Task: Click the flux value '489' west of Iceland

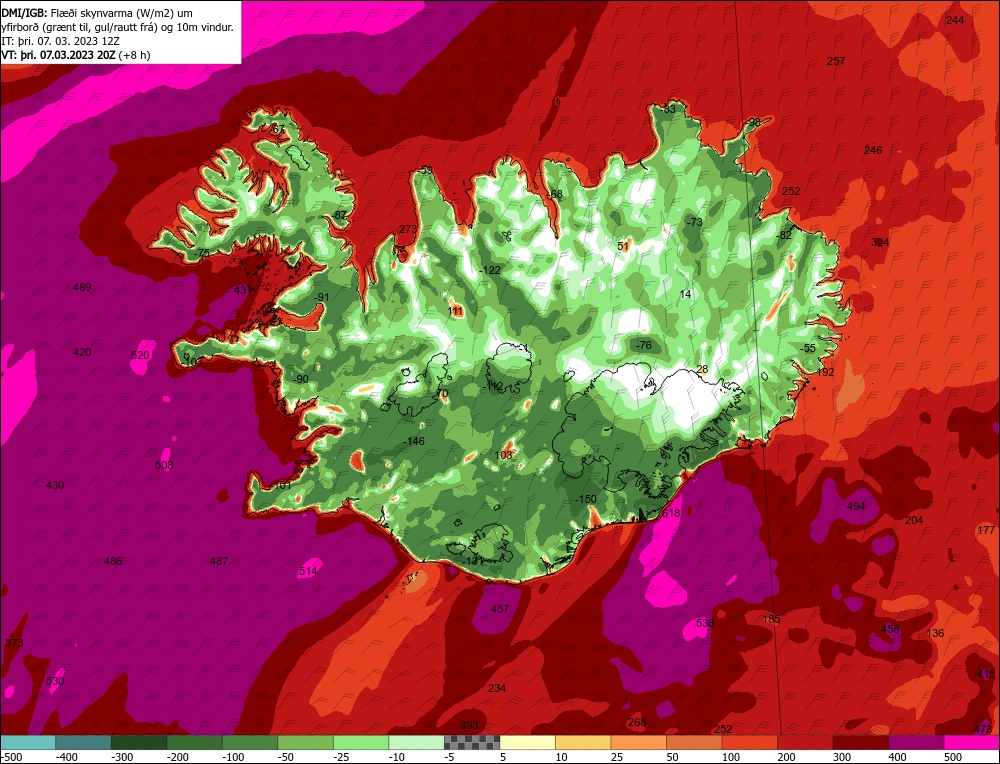Action: pos(82,288)
